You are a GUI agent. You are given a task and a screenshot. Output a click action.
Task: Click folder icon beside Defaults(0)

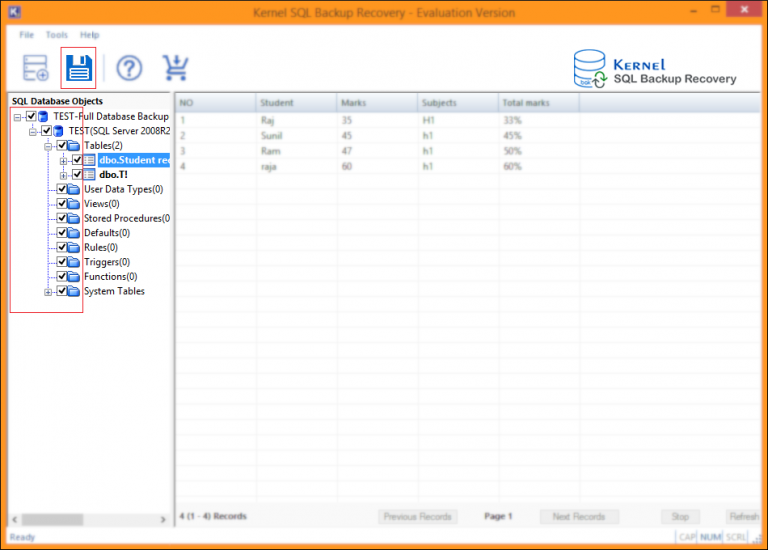(x=74, y=233)
